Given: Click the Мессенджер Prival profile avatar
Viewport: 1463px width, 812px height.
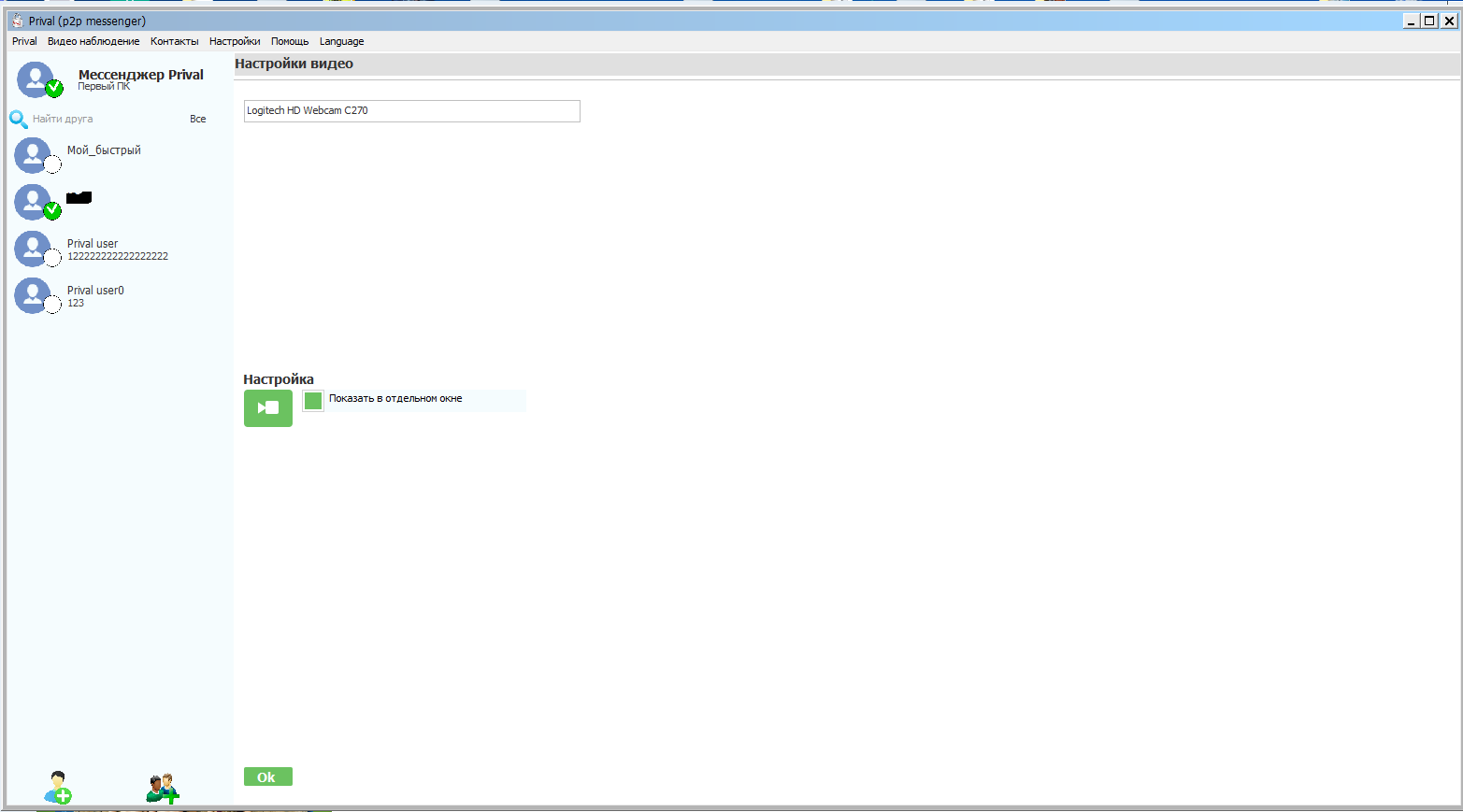Looking at the screenshot, I should (36, 79).
